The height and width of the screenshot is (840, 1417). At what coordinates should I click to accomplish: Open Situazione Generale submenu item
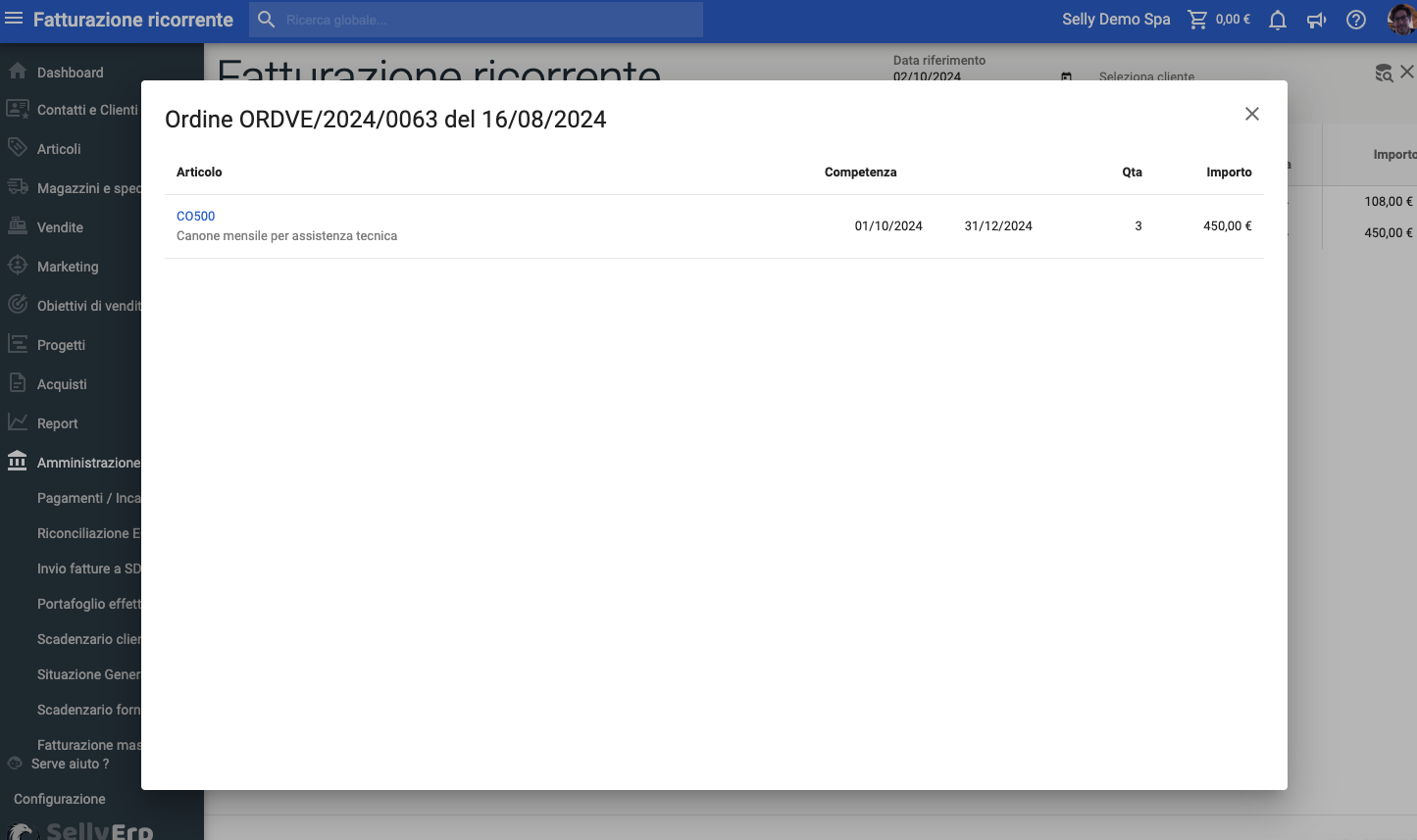88,674
